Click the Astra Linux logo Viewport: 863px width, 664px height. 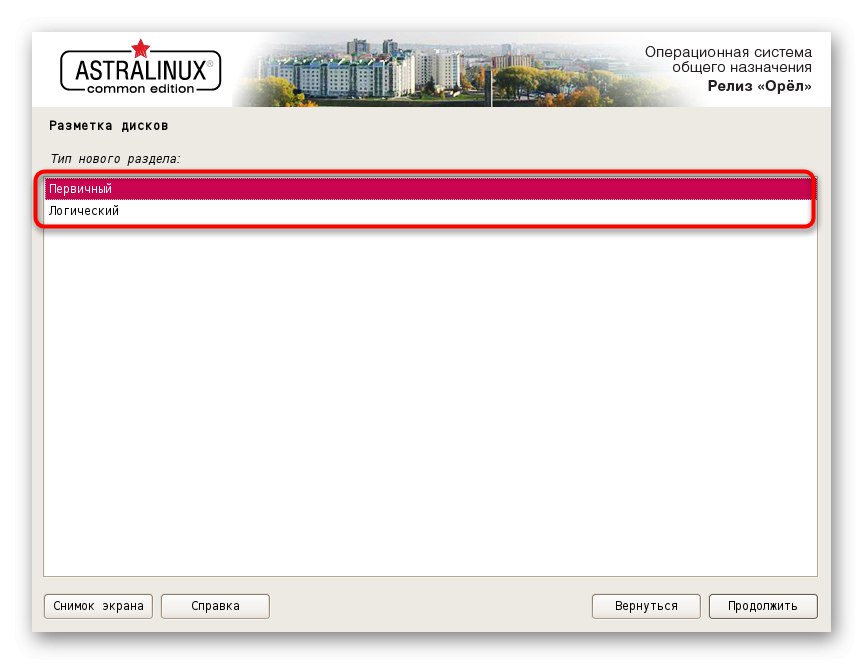coord(139,69)
